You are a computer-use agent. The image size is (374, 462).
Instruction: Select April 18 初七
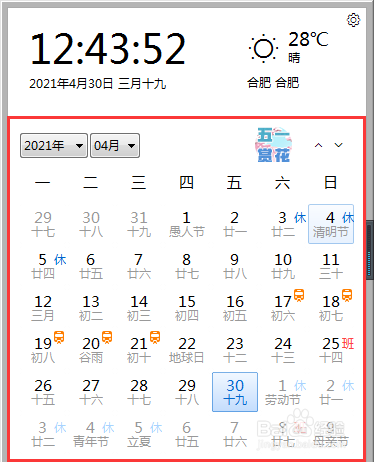click(x=331, y=308)
